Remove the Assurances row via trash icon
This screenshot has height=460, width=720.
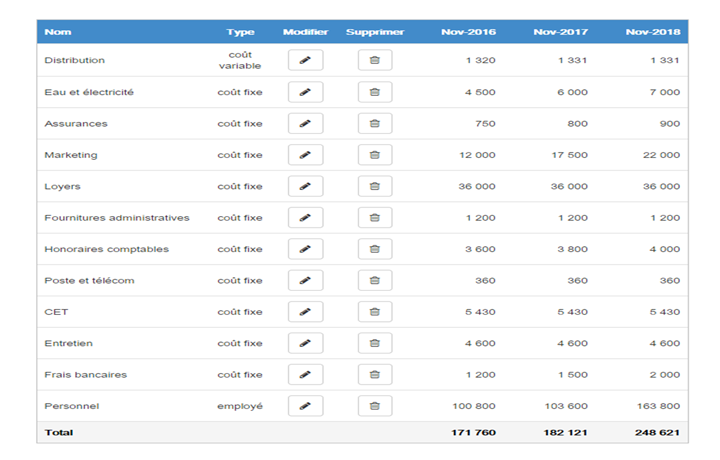click(x=375, y=123)
